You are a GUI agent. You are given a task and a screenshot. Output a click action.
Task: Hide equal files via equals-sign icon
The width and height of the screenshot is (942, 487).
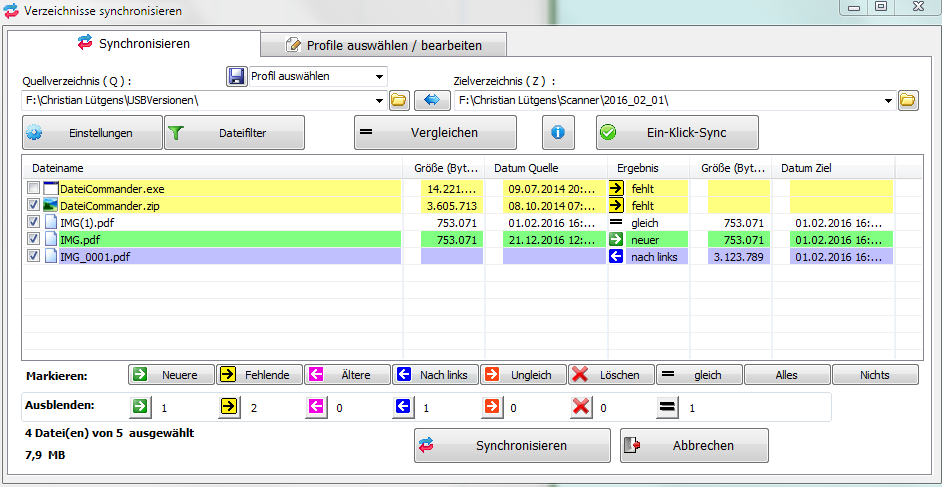(667, 408)
